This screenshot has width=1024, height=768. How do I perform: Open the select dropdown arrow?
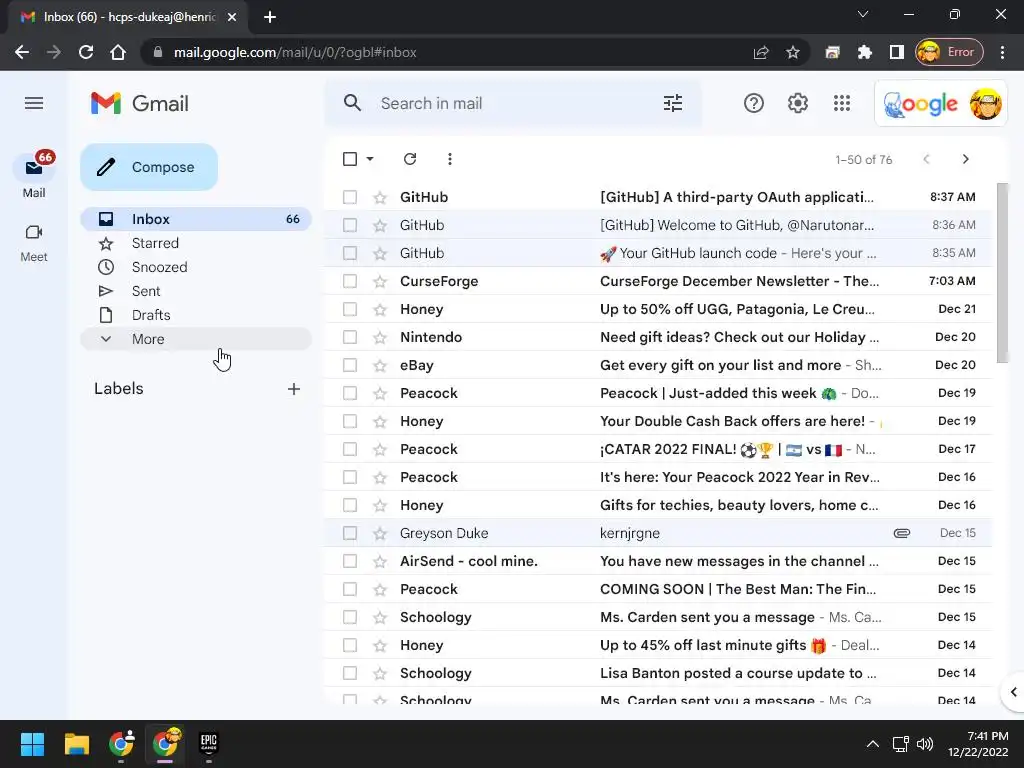click(370, 159)
